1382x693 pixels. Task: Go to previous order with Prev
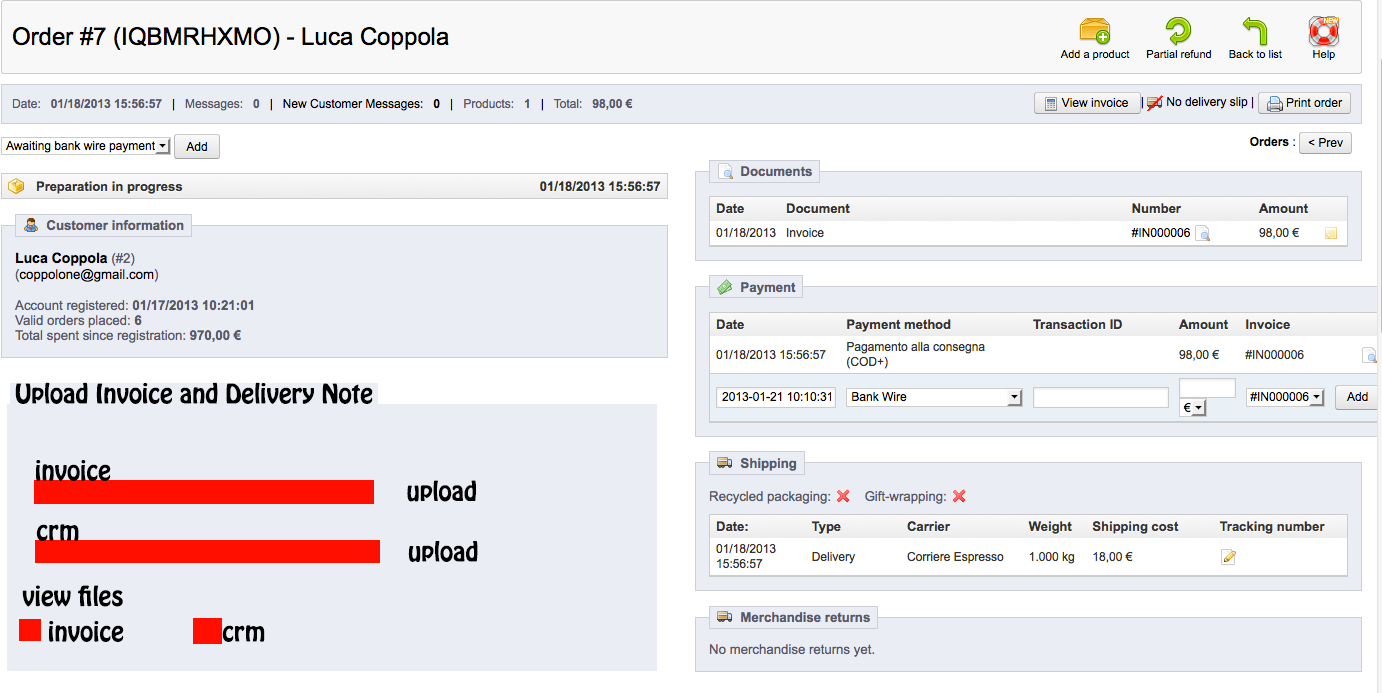pyautogui.click(x=1324, y=143)
